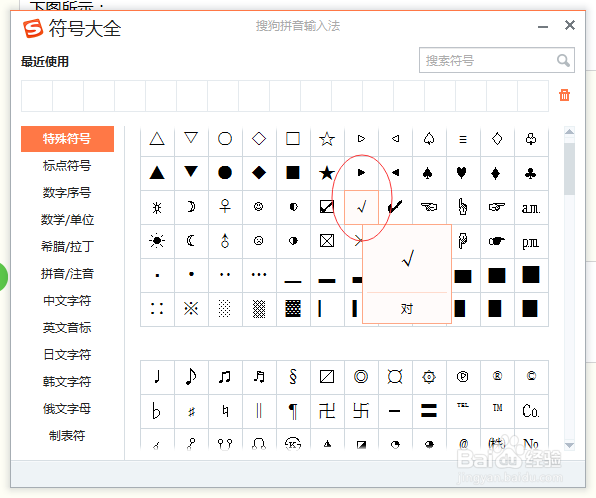Image resolution: width=596 pixels, height=498 pixels.
Task: Open the 特殊符号 category
Action: 67,139
